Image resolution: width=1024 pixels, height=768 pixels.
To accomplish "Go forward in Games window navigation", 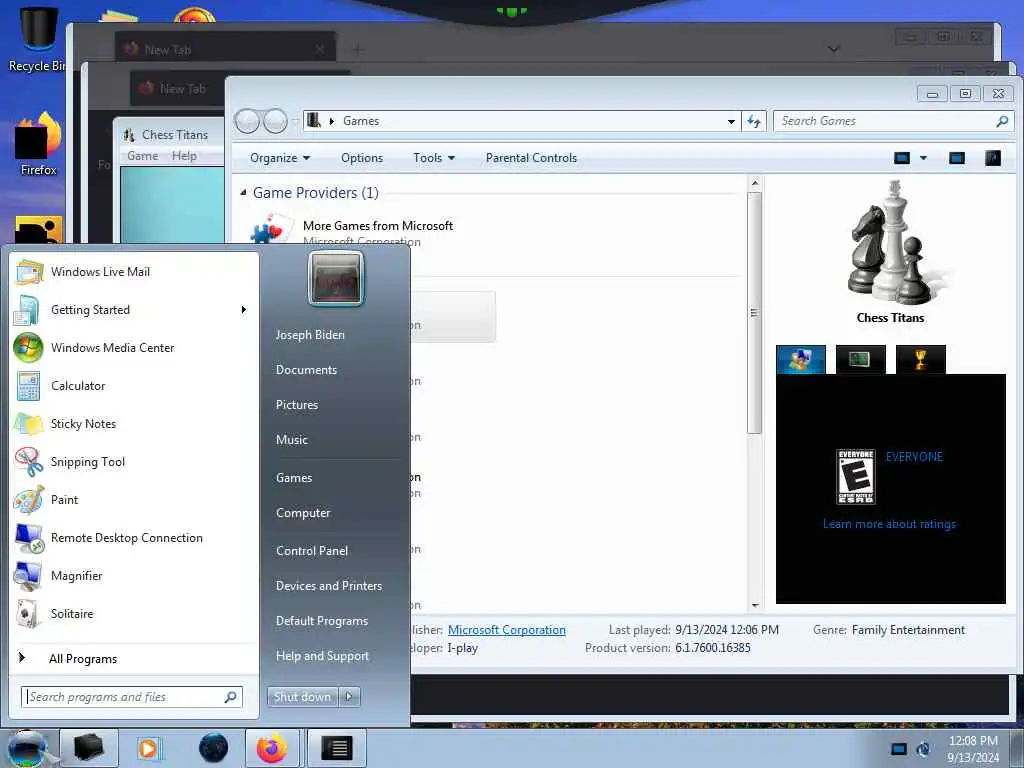I will pyautogui.click(x=274, y=121).
